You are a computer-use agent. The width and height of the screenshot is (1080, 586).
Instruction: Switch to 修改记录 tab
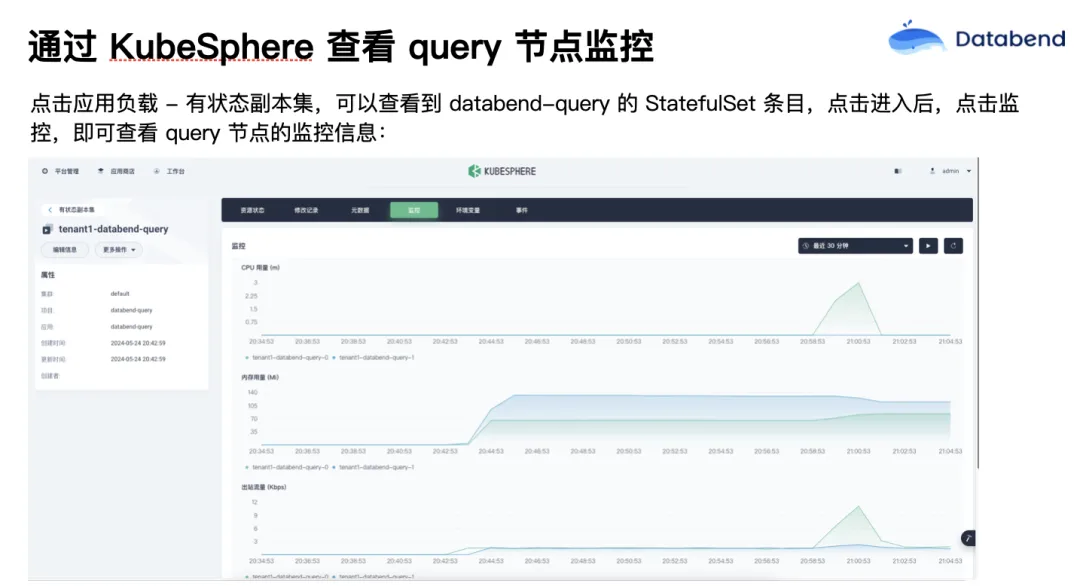(307, 210)
